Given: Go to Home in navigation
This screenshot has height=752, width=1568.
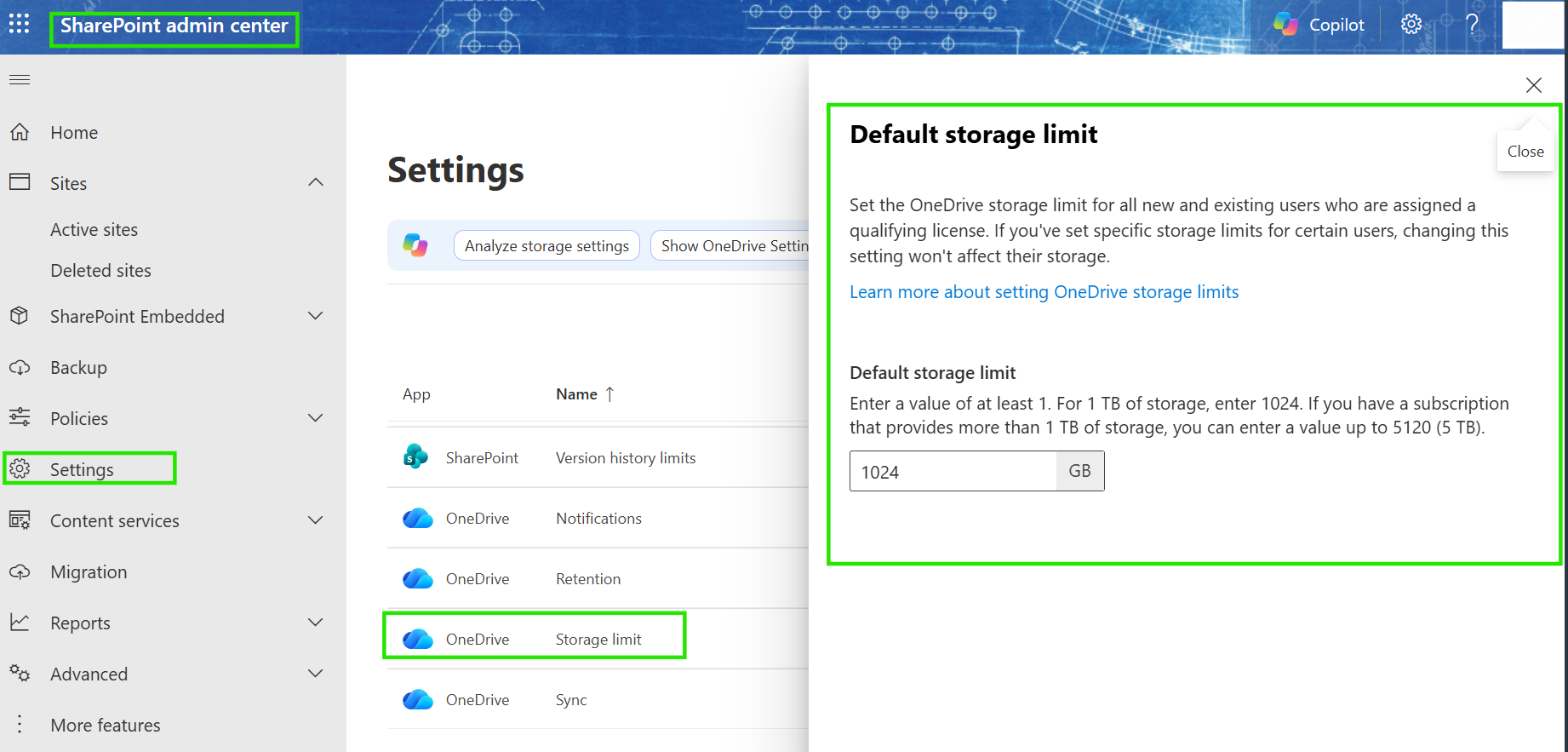Looking at the screenshot, I should 74,132.
